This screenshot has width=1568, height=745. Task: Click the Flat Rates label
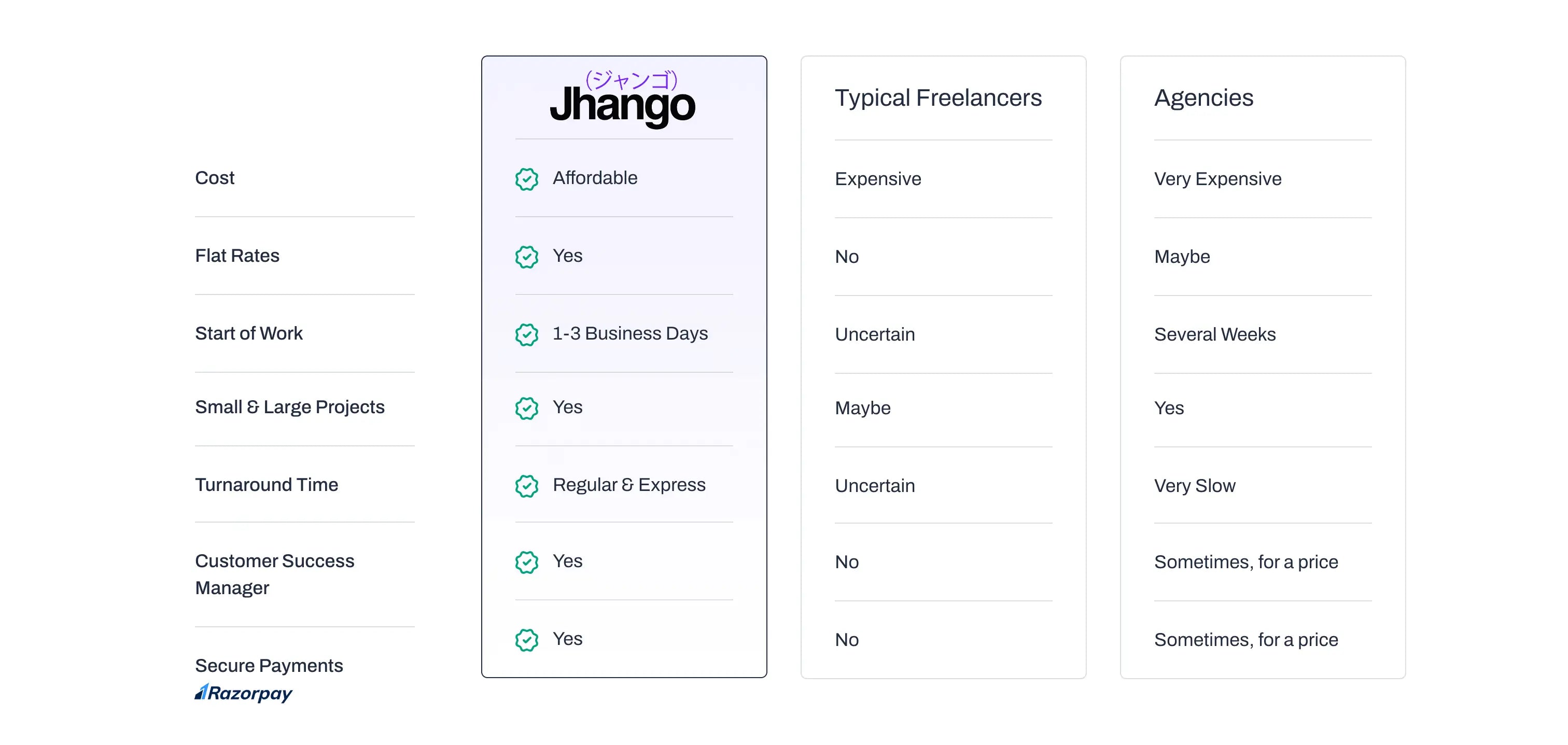237,256
